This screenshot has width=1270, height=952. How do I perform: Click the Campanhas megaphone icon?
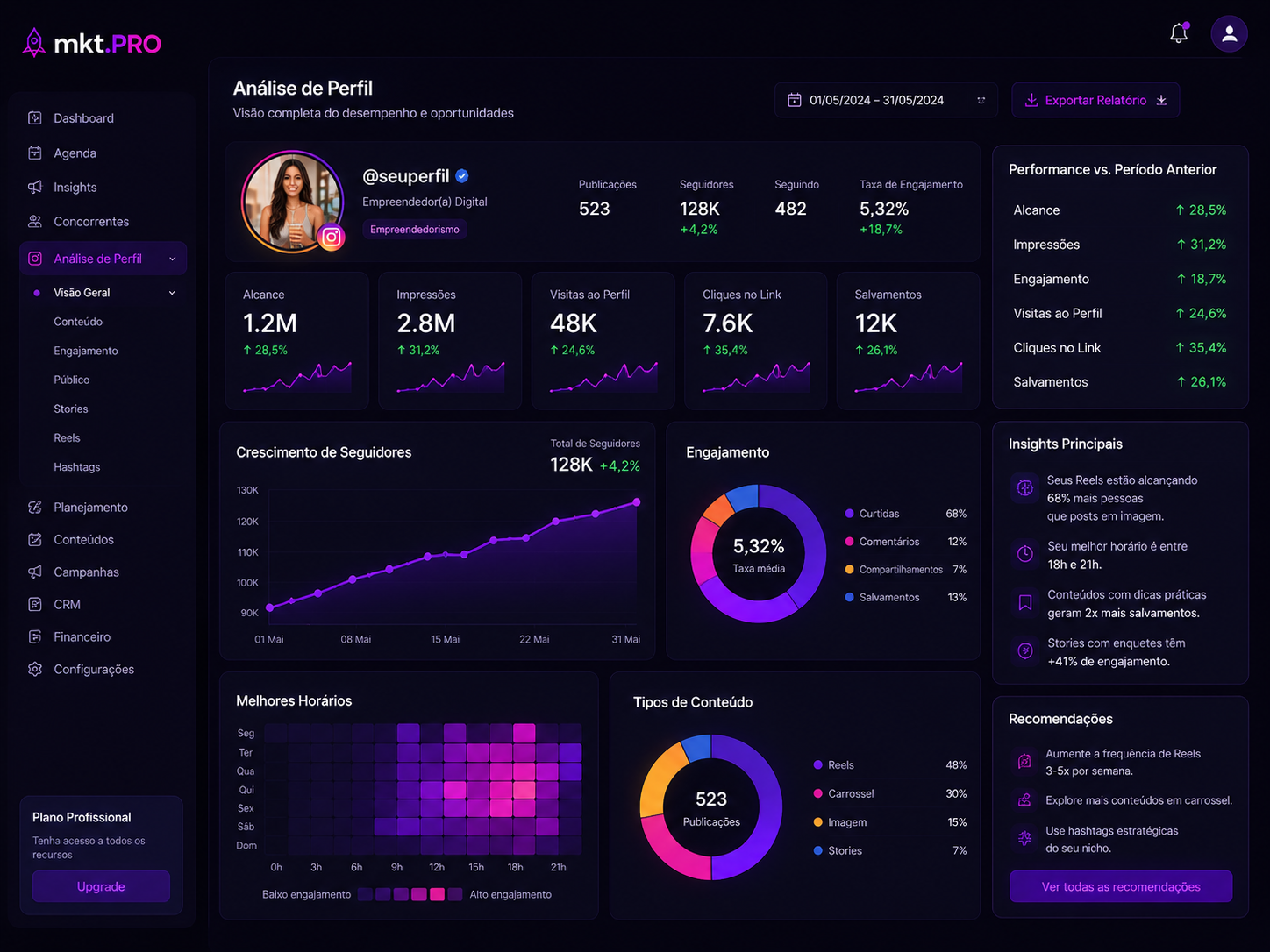coord(35,572)
